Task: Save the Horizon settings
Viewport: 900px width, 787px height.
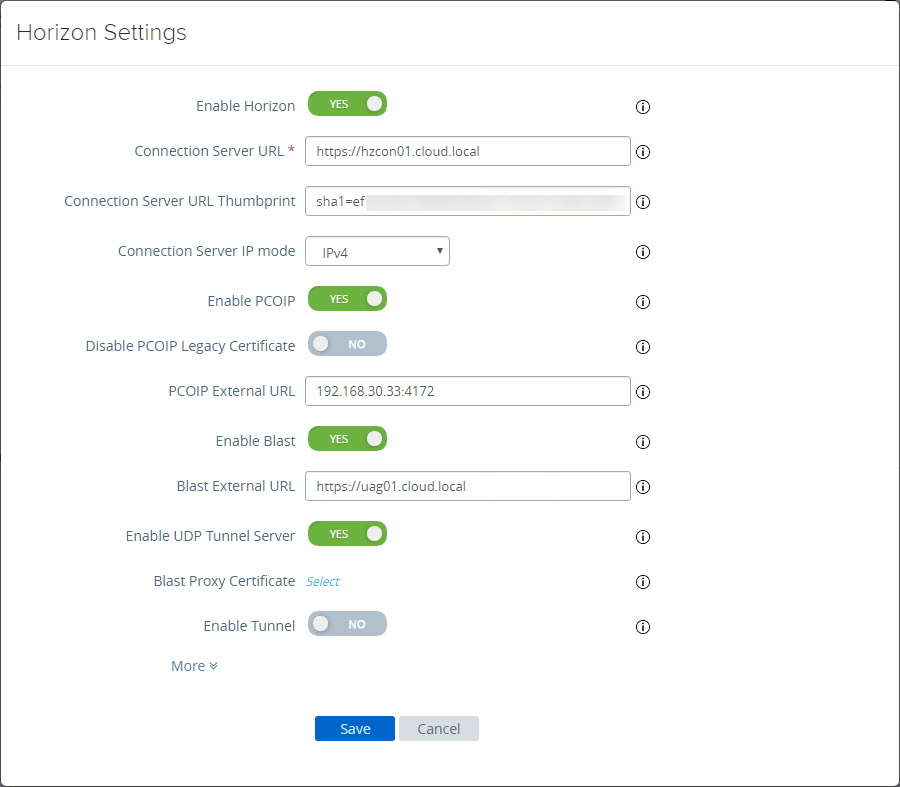Action: (354, 728)
